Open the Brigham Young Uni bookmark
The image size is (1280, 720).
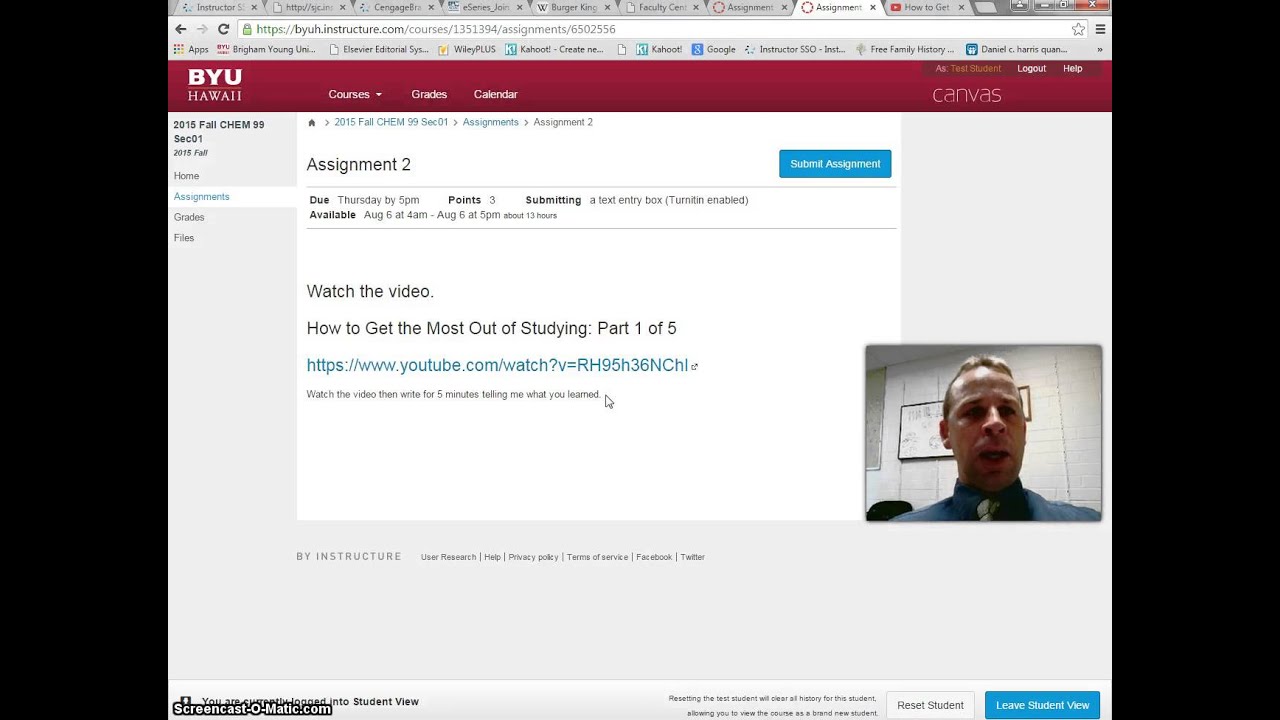tap(266, 49)
